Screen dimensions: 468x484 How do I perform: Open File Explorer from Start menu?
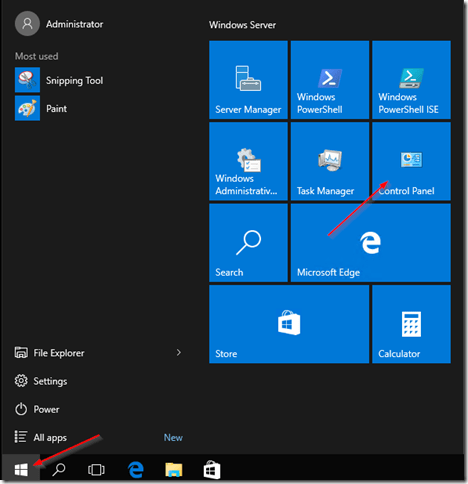(49, 353)
